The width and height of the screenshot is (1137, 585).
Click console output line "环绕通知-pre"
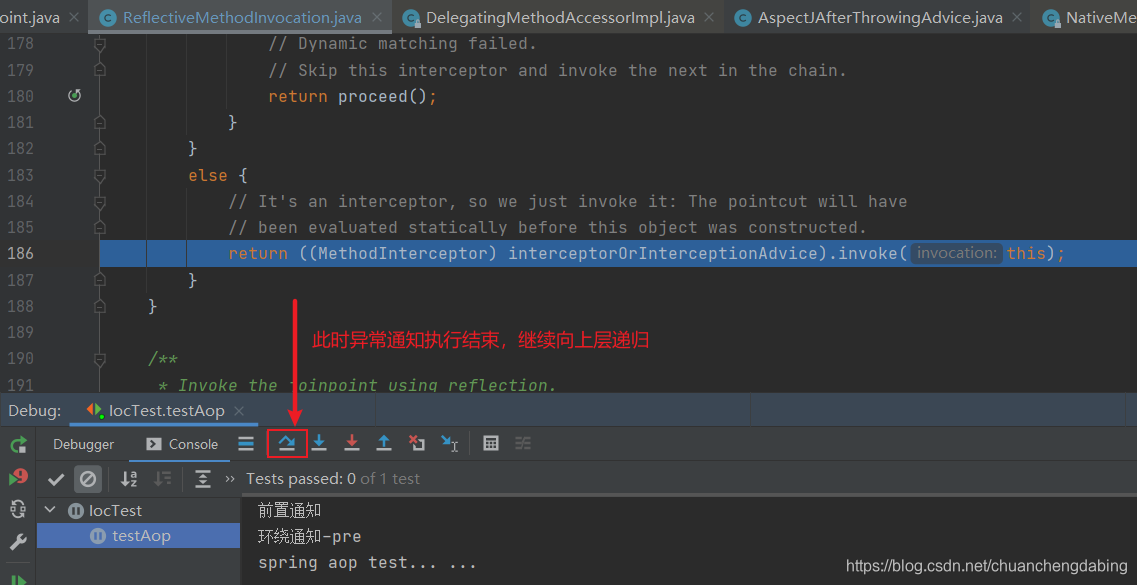coord(310,537)
